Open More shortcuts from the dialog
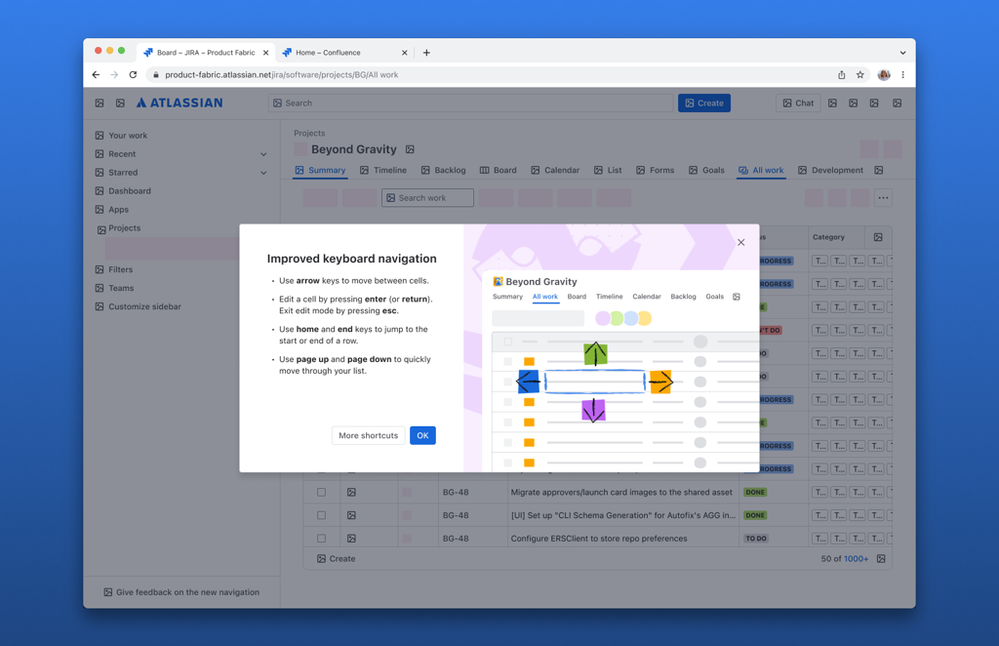The width and height of the screenshot is (999, 646). tap(368, 435)
